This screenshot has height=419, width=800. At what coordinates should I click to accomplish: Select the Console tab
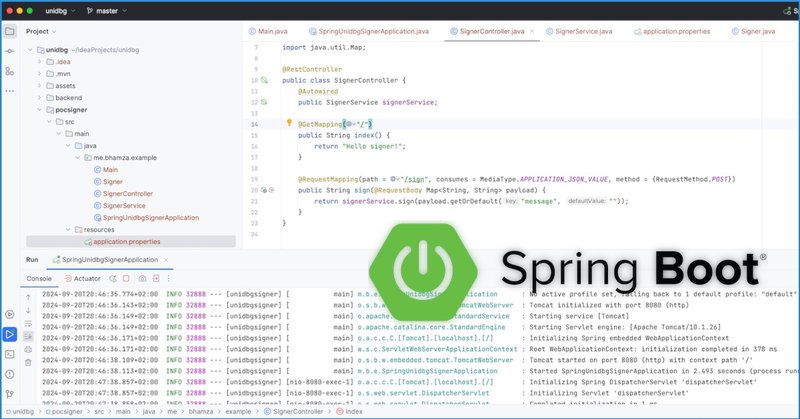39,279
